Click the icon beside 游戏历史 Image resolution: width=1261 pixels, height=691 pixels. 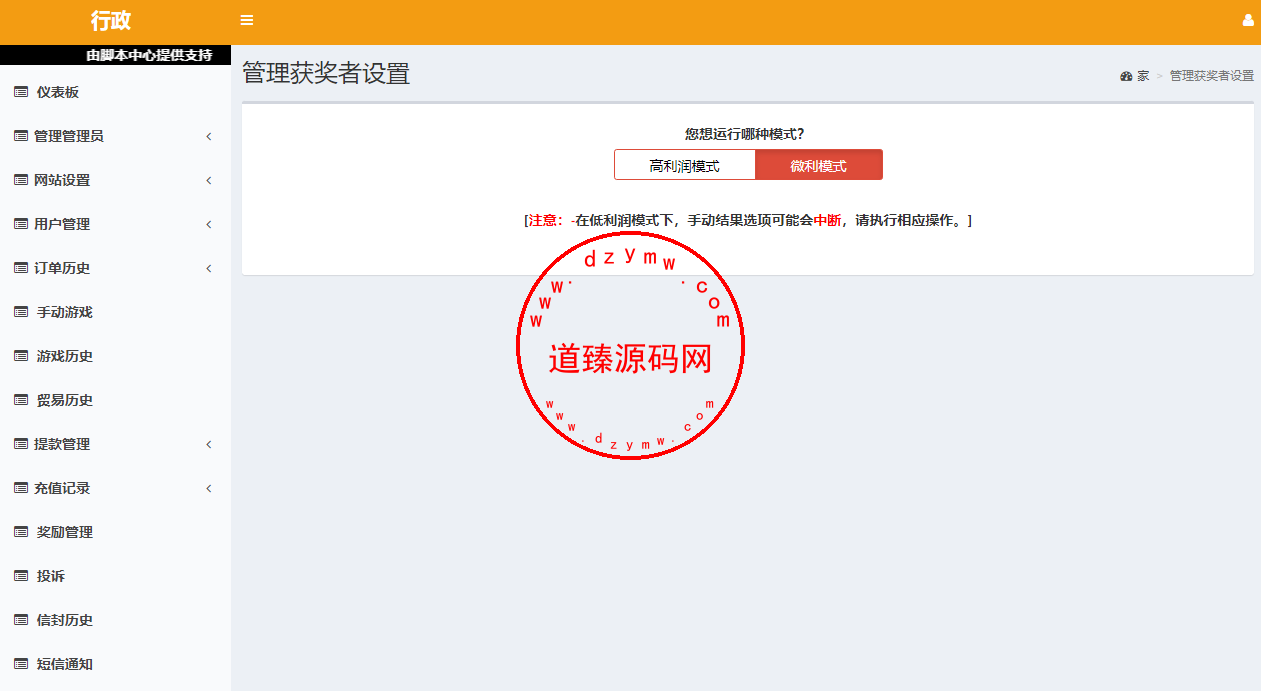point(21,356)
